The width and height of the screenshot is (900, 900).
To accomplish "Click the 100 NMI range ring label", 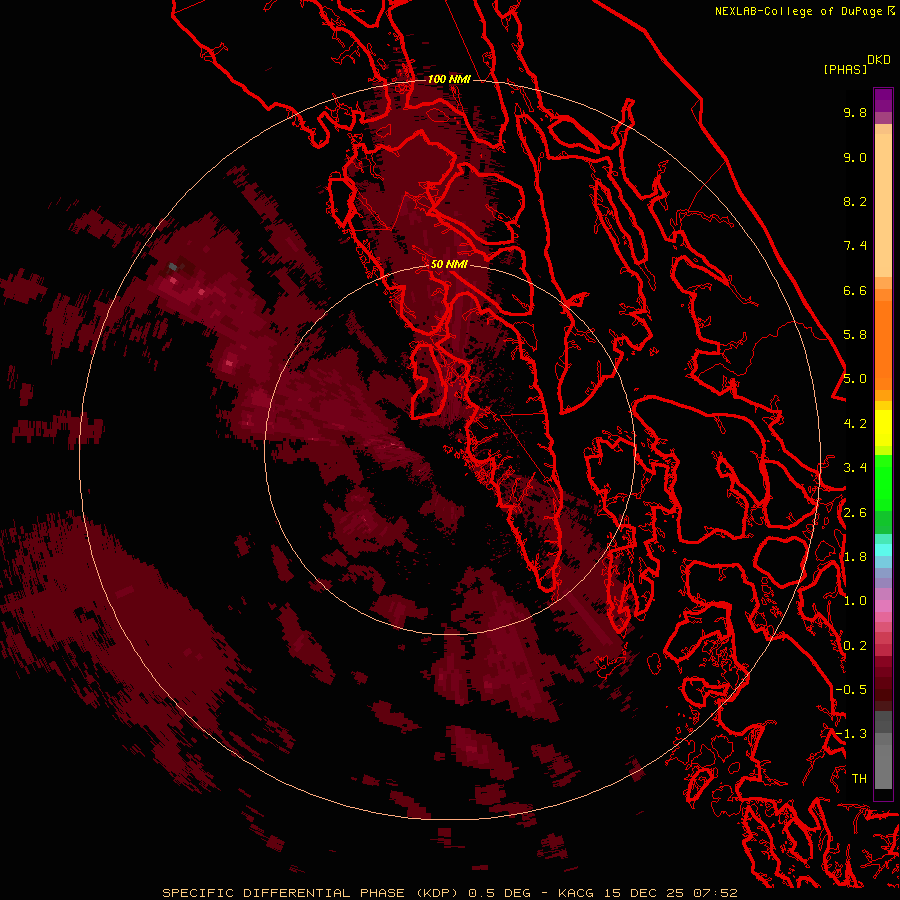I will pos(449,79).
